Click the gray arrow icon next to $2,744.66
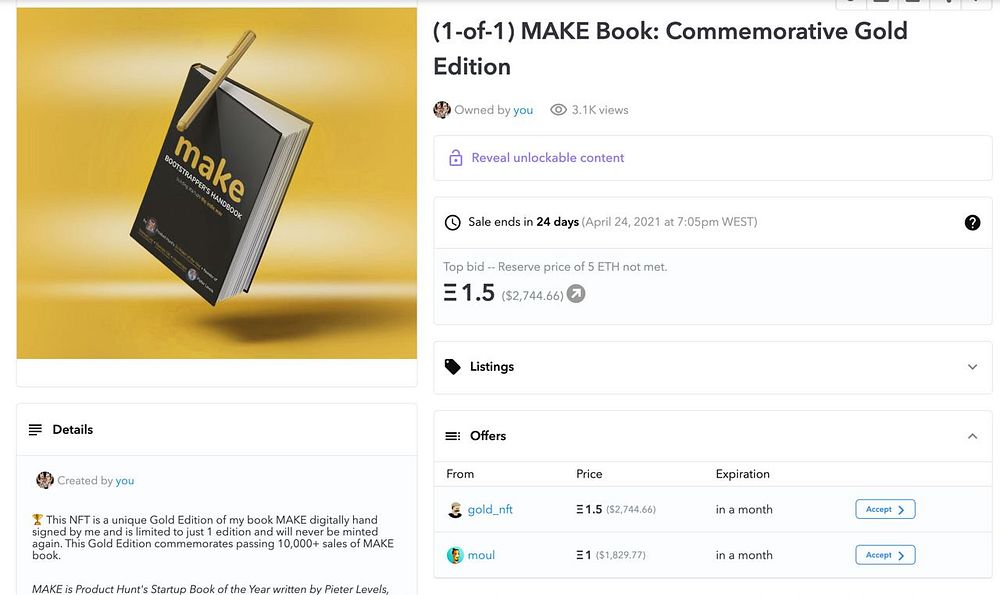 pos(576,294)
